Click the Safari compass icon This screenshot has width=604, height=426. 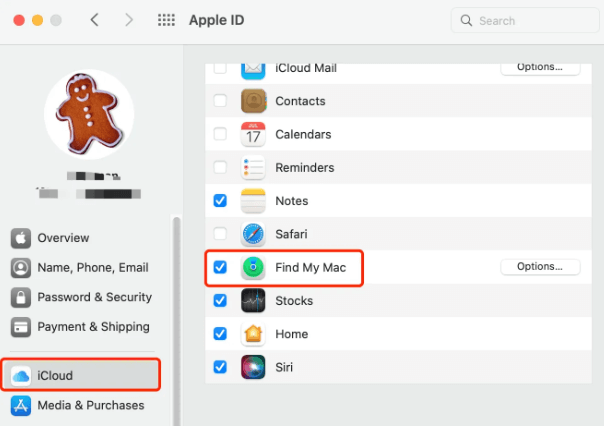pos(254,234)
